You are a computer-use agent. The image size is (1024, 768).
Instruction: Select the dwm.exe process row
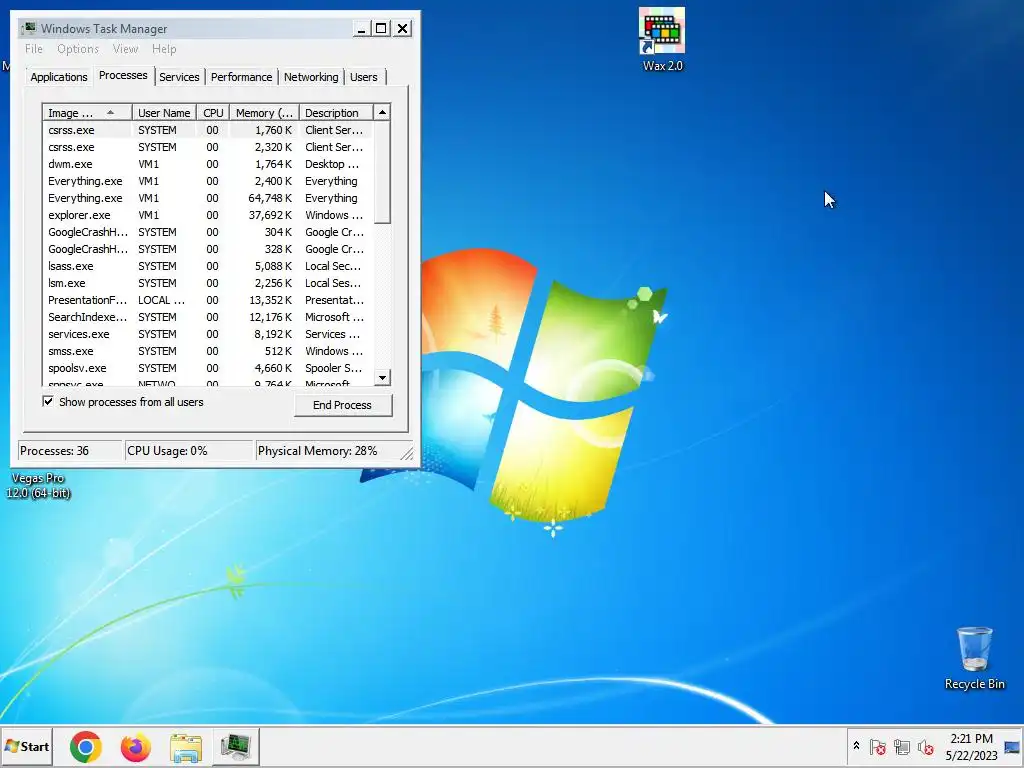208,164
